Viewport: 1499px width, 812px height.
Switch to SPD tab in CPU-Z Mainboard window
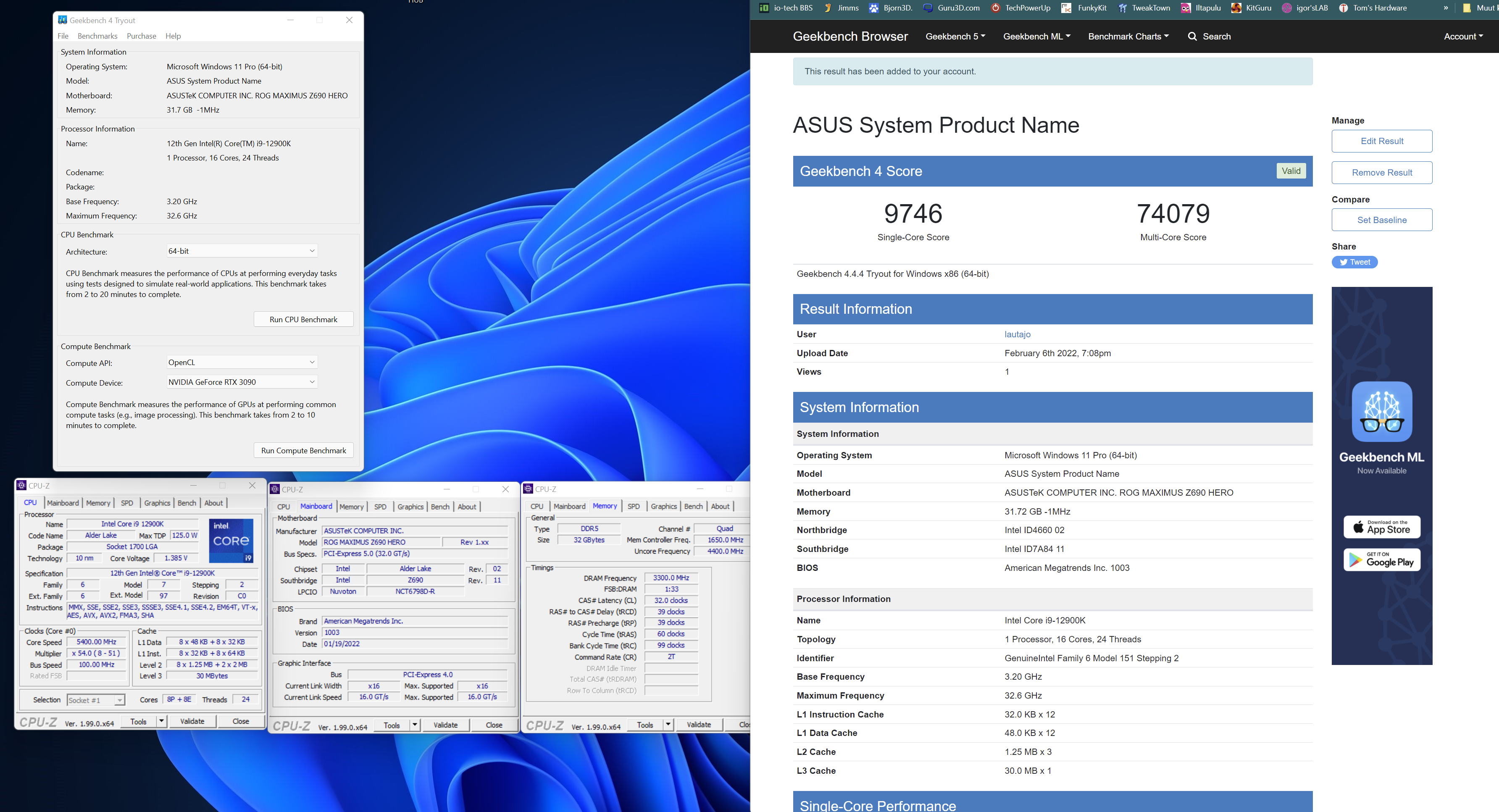pyautogui.click(x=381, y=507)
